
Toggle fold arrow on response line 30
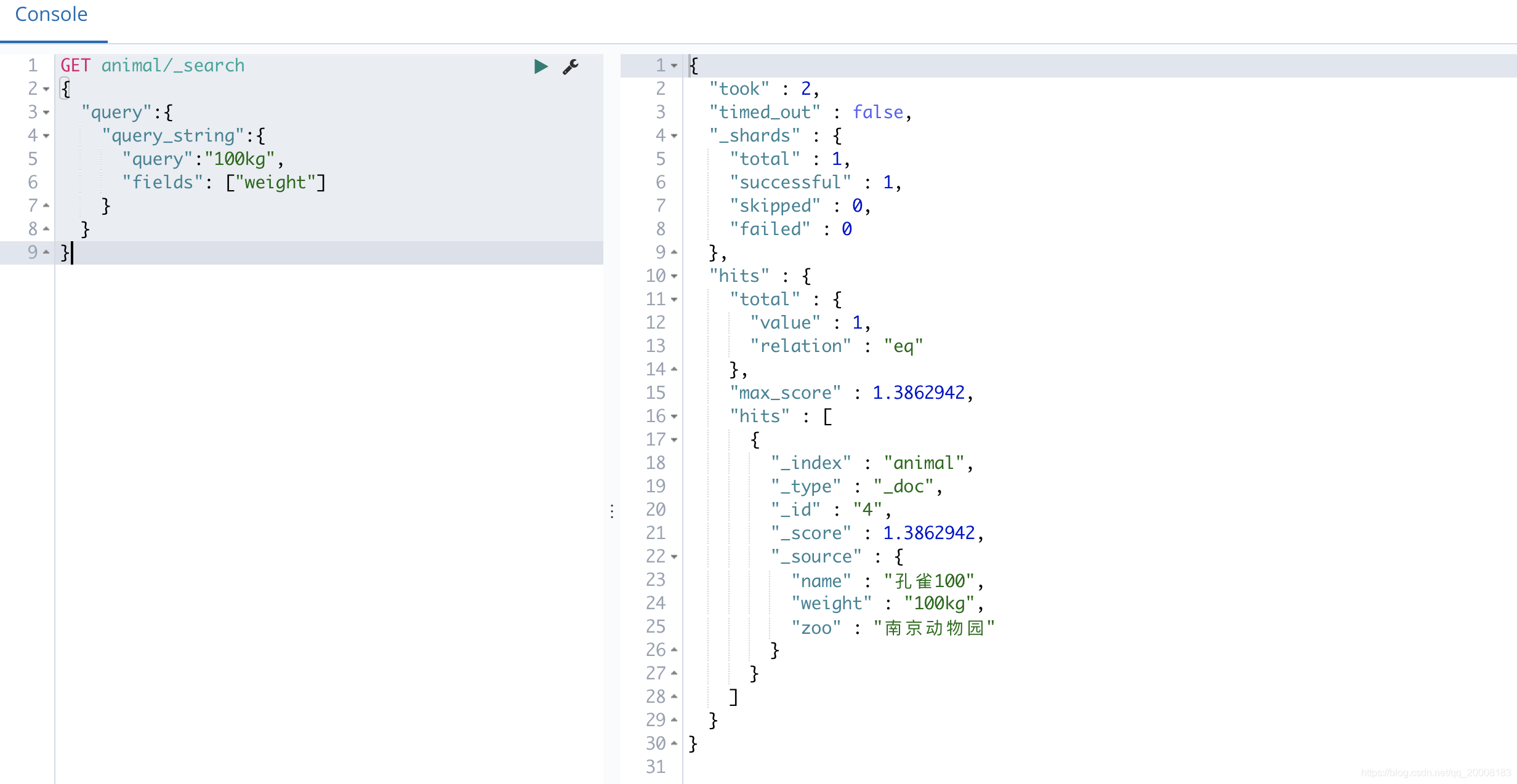click(x=674, y=743)
